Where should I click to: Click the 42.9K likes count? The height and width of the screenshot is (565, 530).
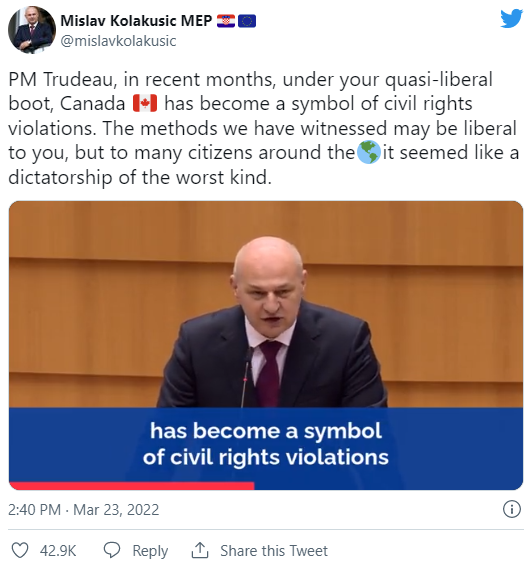58,551
